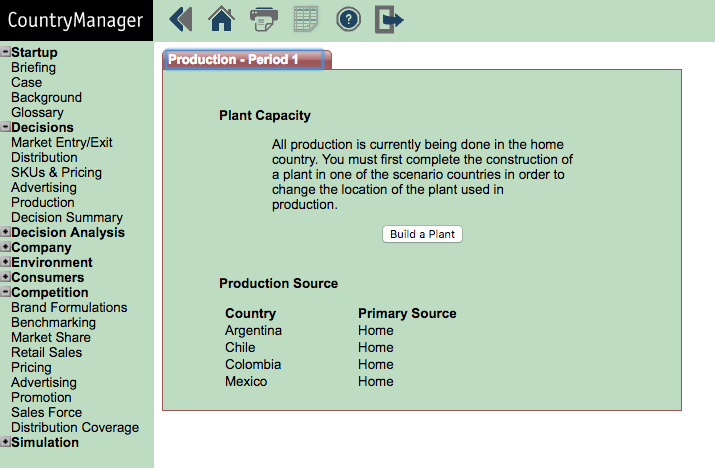The height and width of the screenshot is (468, 715).
Task: Open Decision Summary in sidebar
Action: (x=67, y=217)
